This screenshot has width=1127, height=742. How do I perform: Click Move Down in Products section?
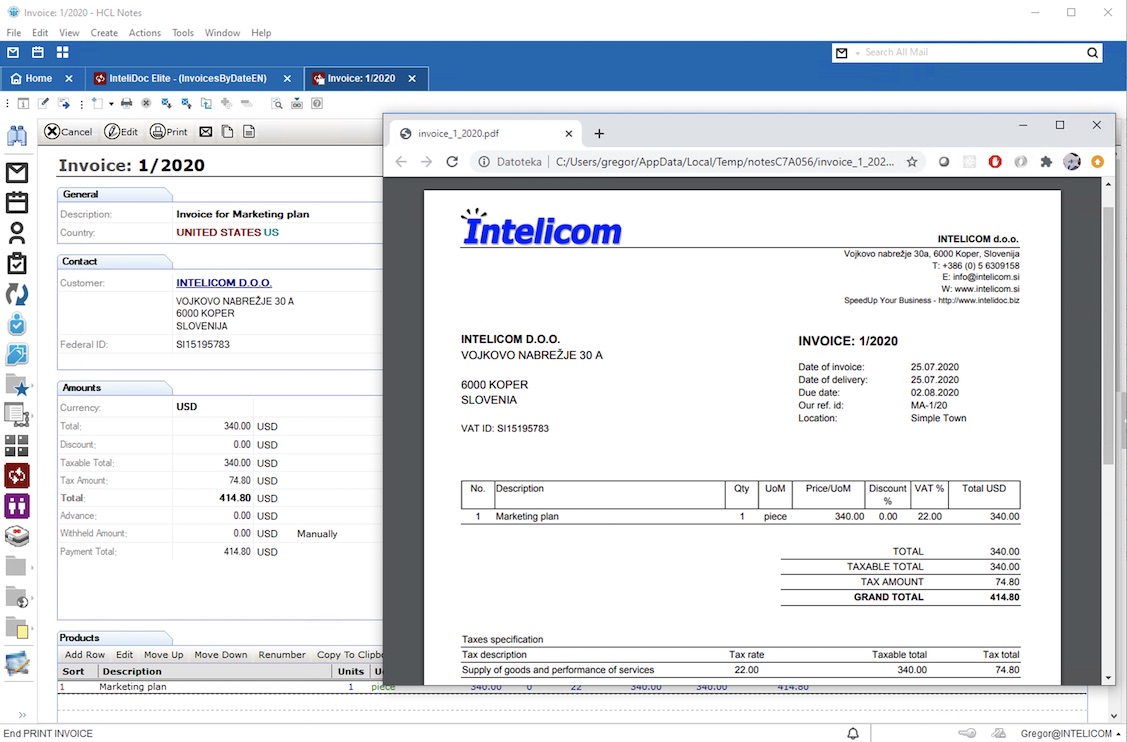220,655
